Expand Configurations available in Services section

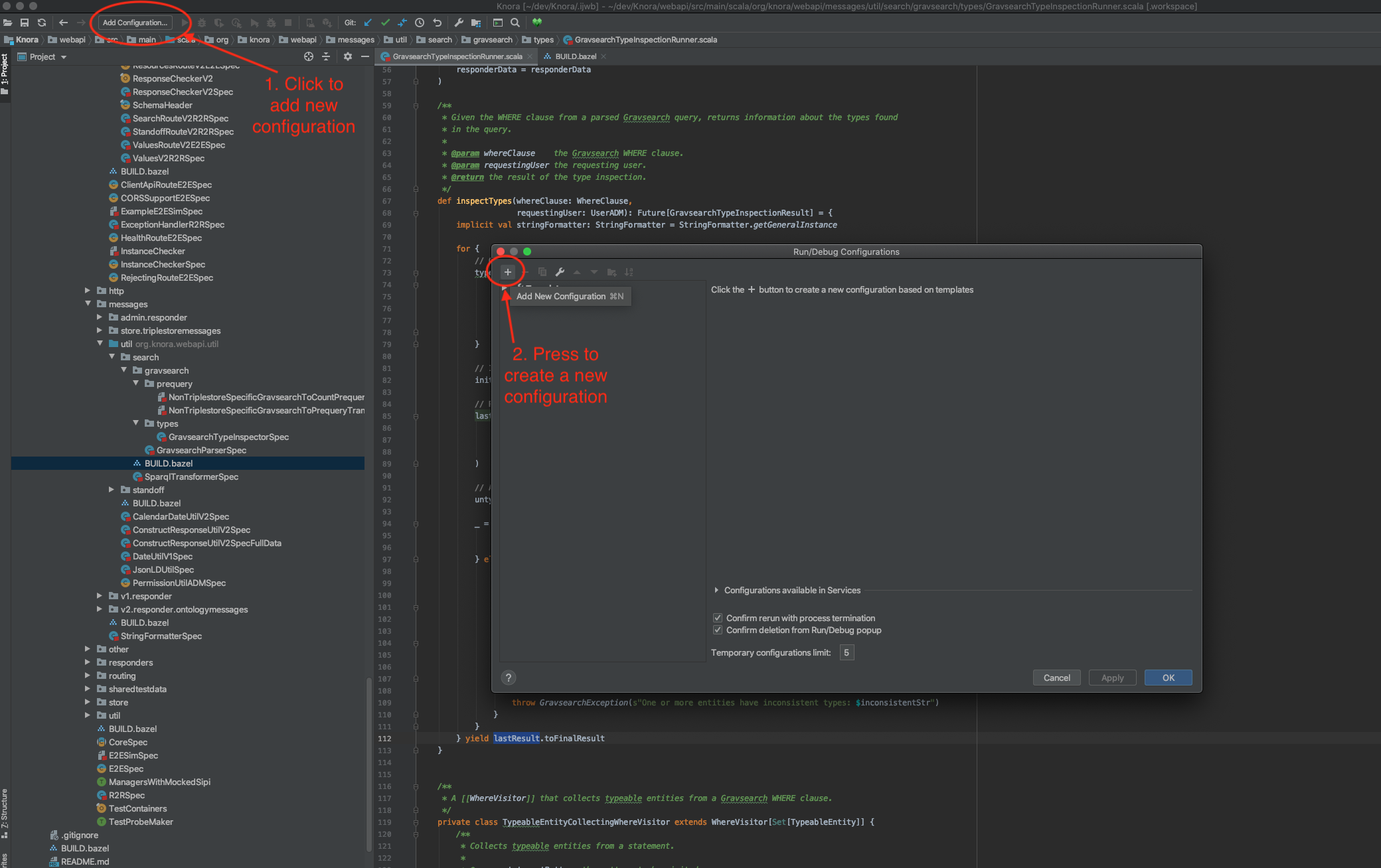(x=716, y=590)
